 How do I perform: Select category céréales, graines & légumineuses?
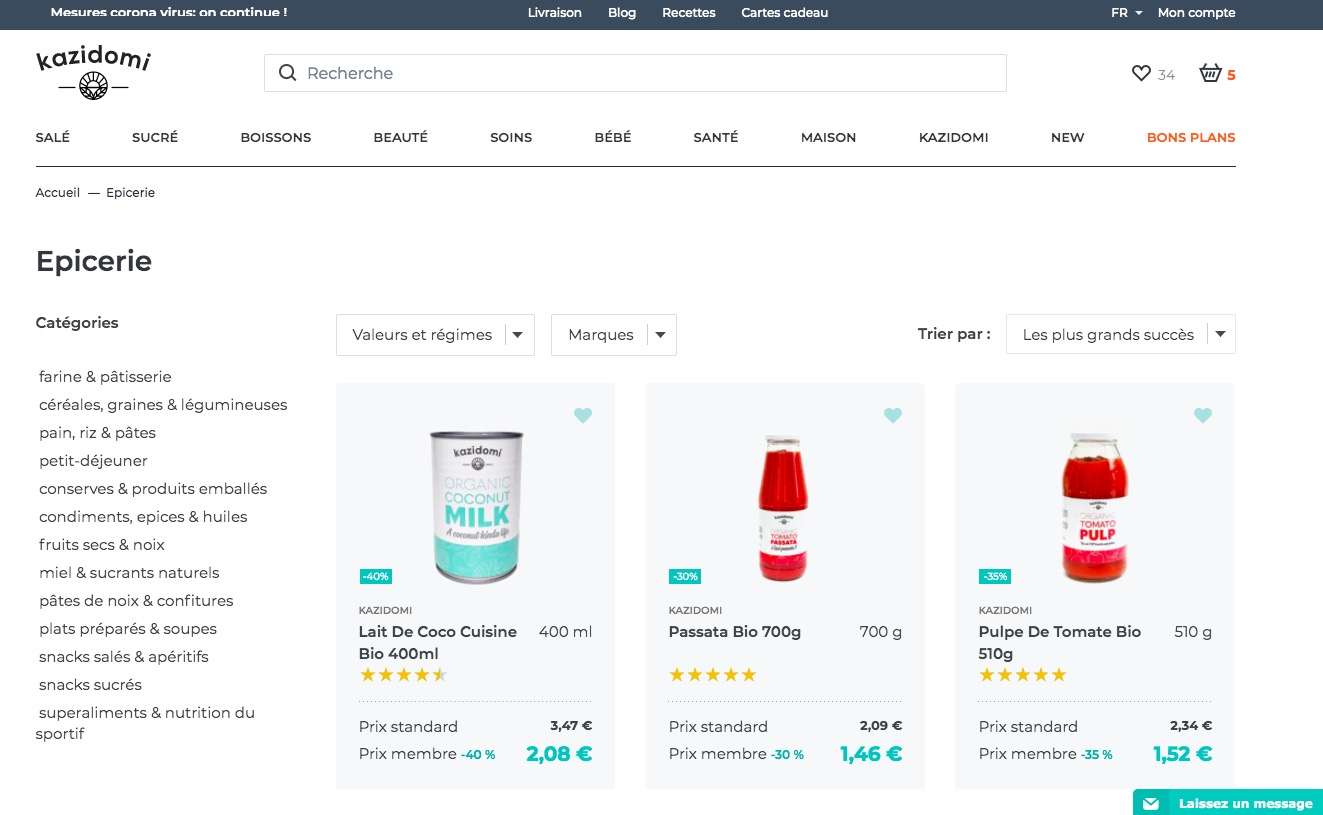(x=163, y=405)
